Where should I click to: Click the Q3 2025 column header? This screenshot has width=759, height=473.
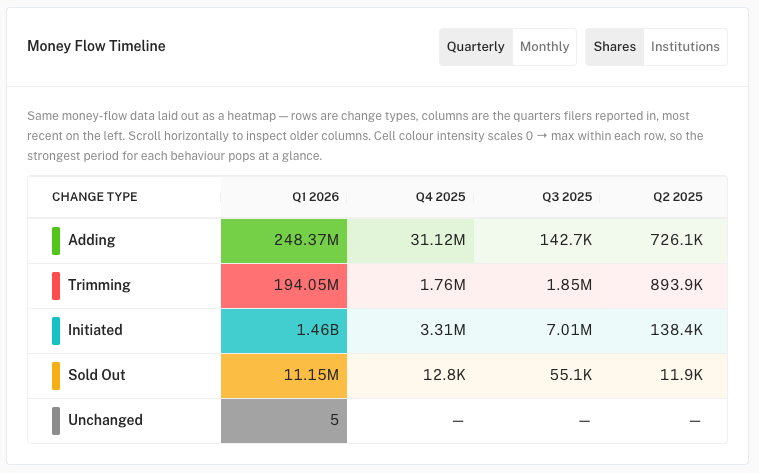[537, 197]
